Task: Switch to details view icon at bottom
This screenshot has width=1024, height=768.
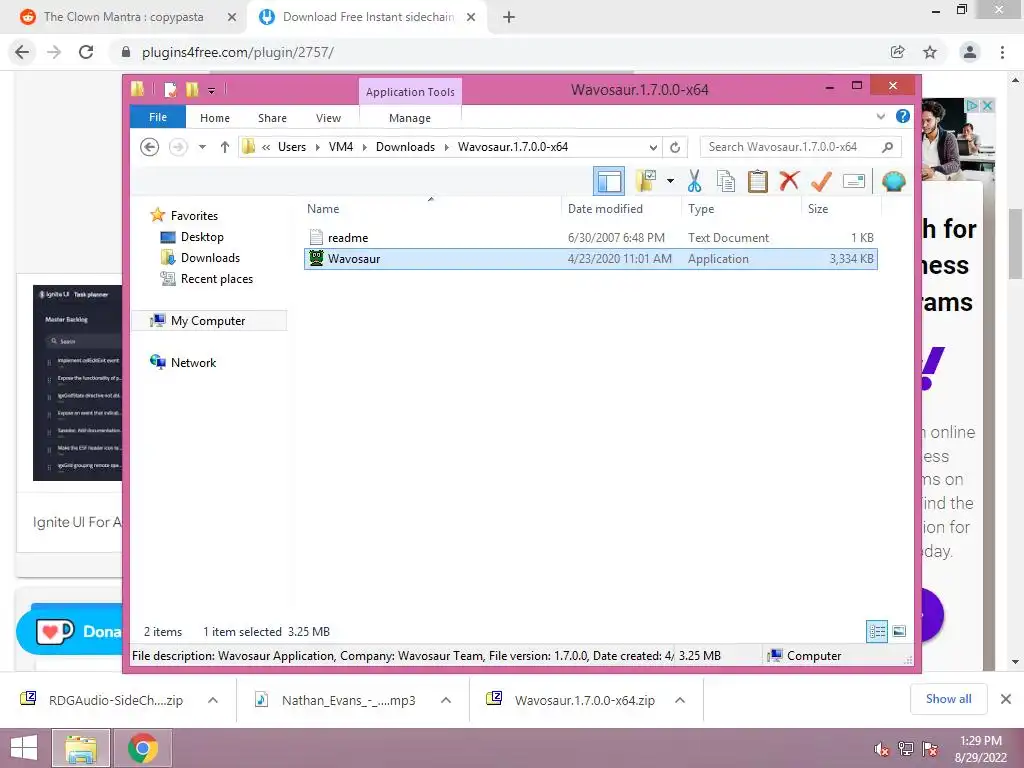Action: (x=877, y=631)
